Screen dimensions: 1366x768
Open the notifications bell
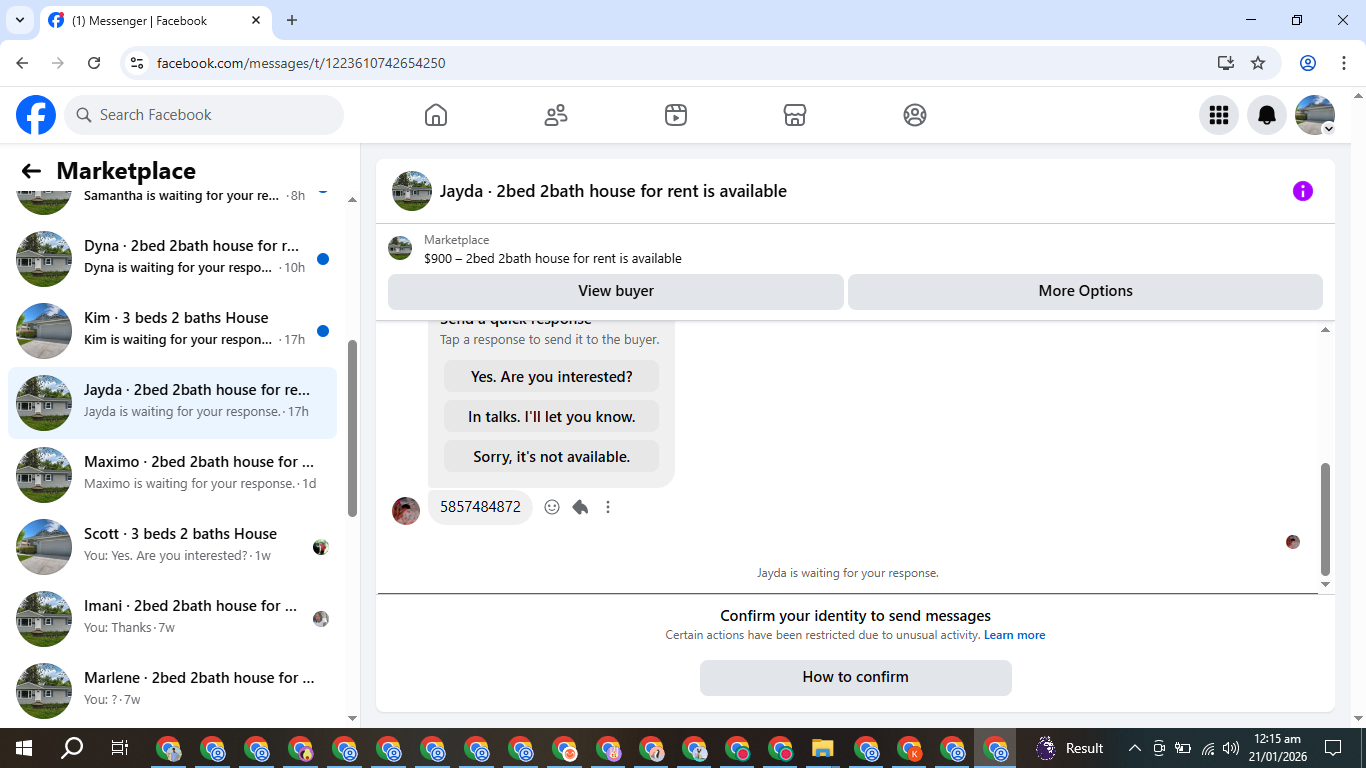pos(1267,115)
